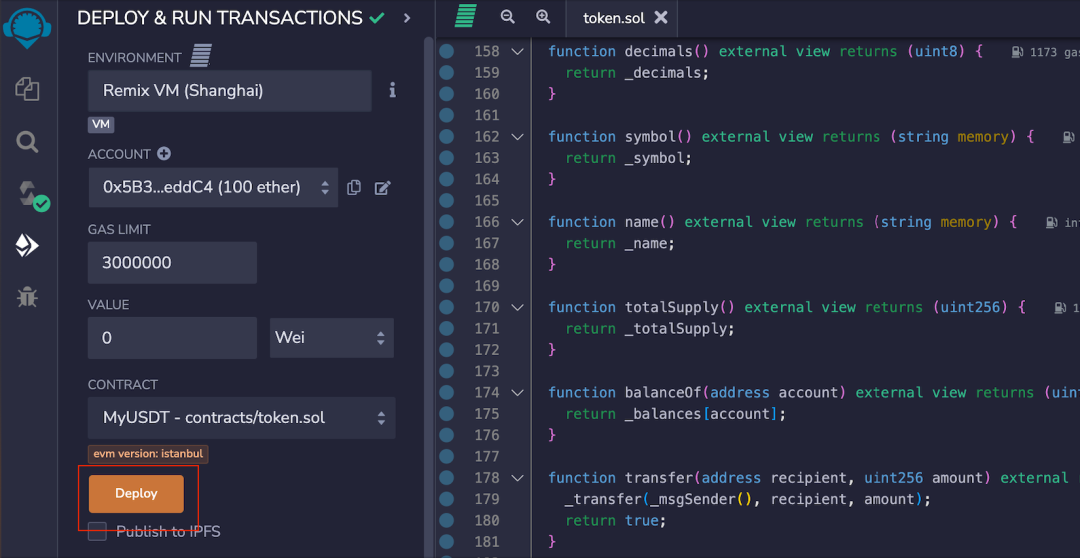
Task: Collapse the plugin panel with arrow
Action: tap(406, 18)
